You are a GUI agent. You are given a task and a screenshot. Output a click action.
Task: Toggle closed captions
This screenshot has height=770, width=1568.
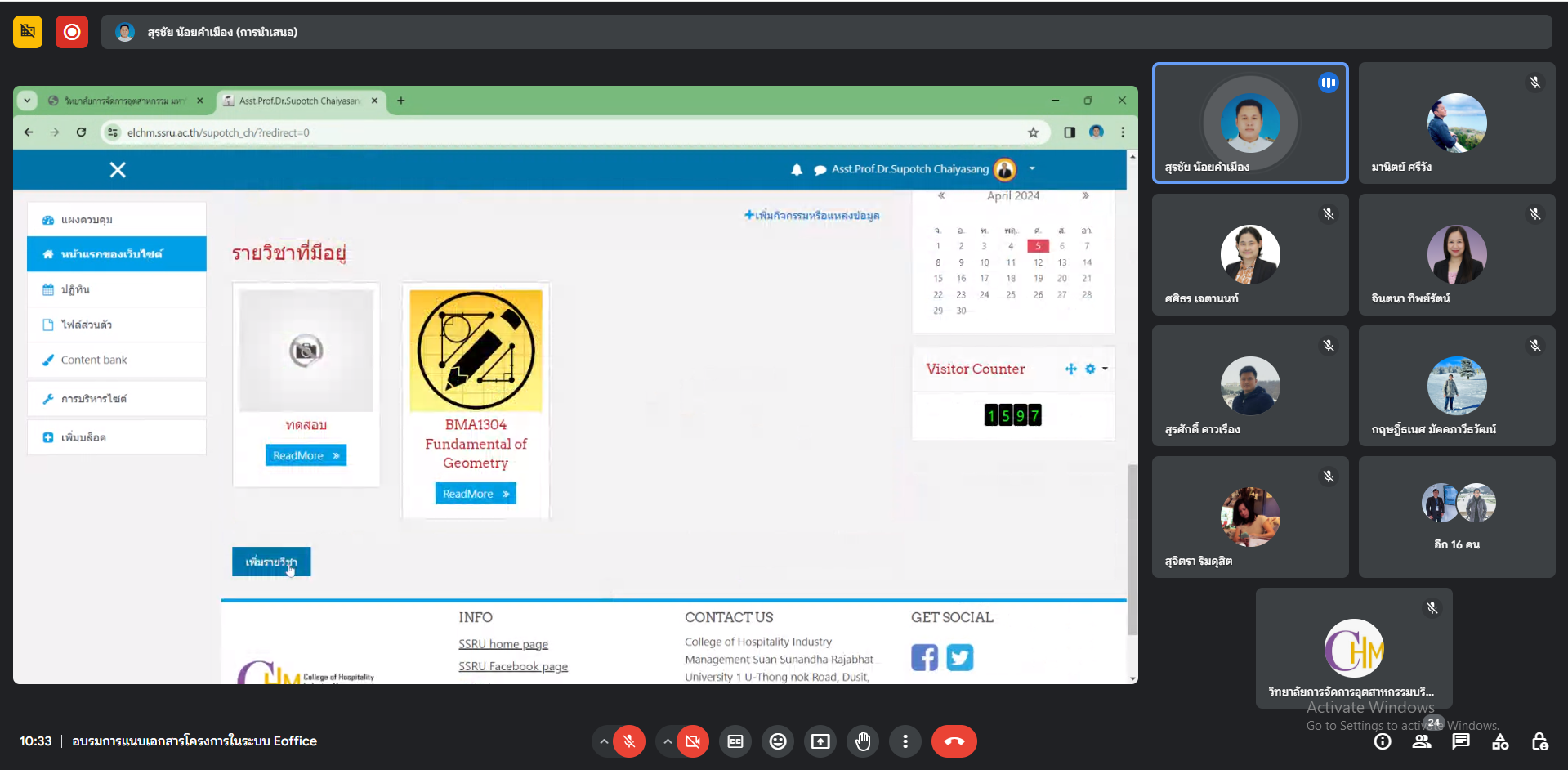pos(735,741)
